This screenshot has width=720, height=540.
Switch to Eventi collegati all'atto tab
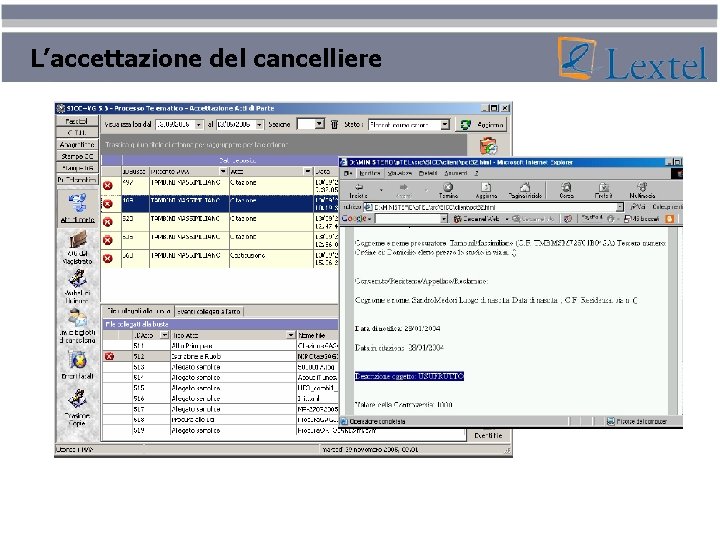(209, 311)
